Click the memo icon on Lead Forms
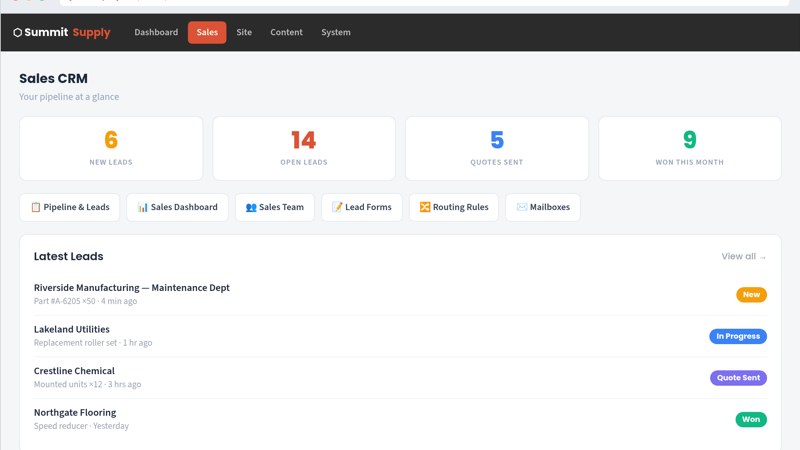800x450 pixels. [x=337, y=207]
